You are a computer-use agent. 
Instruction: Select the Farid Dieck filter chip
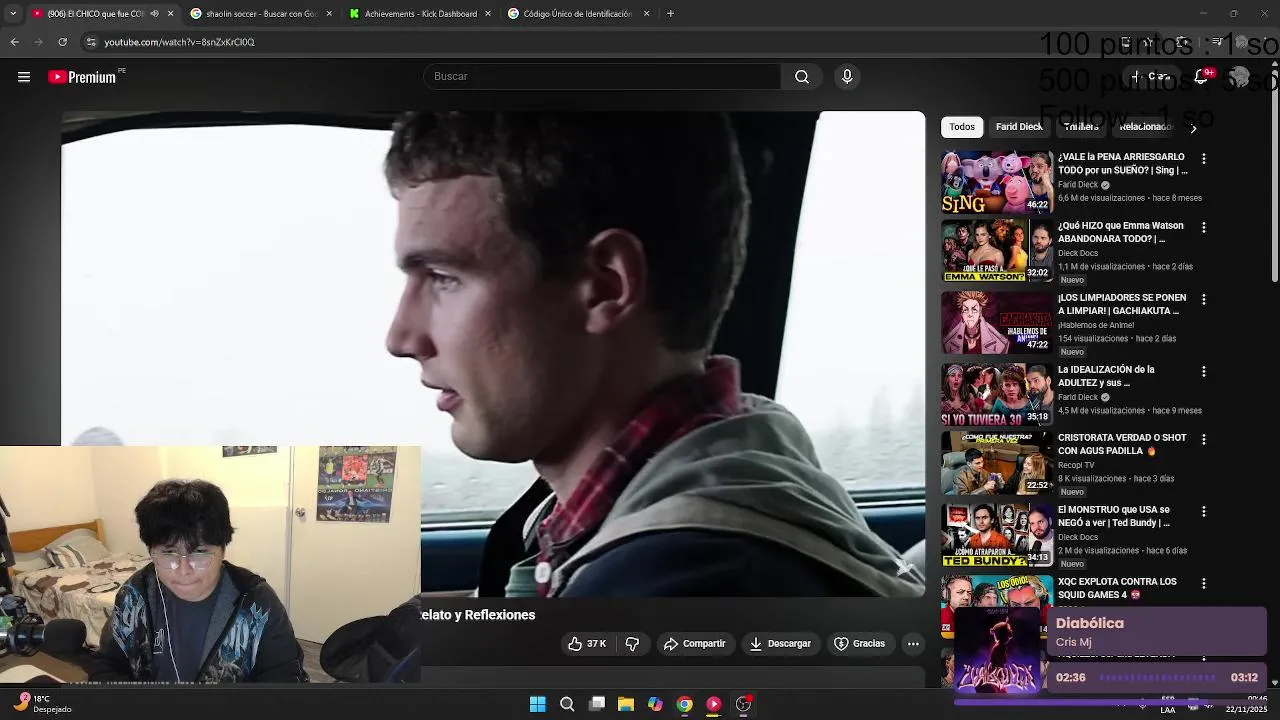1019,127
